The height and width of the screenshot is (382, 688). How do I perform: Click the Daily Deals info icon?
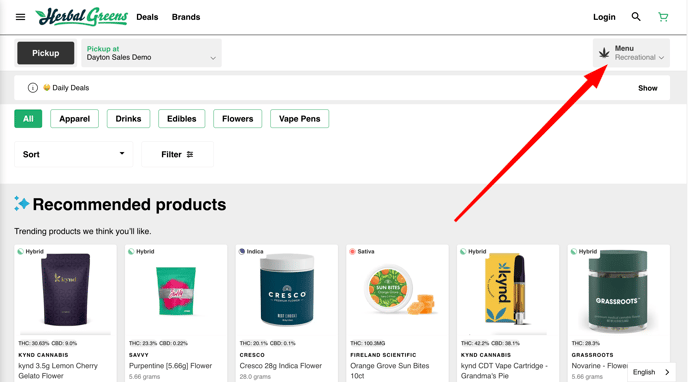(x=32, y=88)
